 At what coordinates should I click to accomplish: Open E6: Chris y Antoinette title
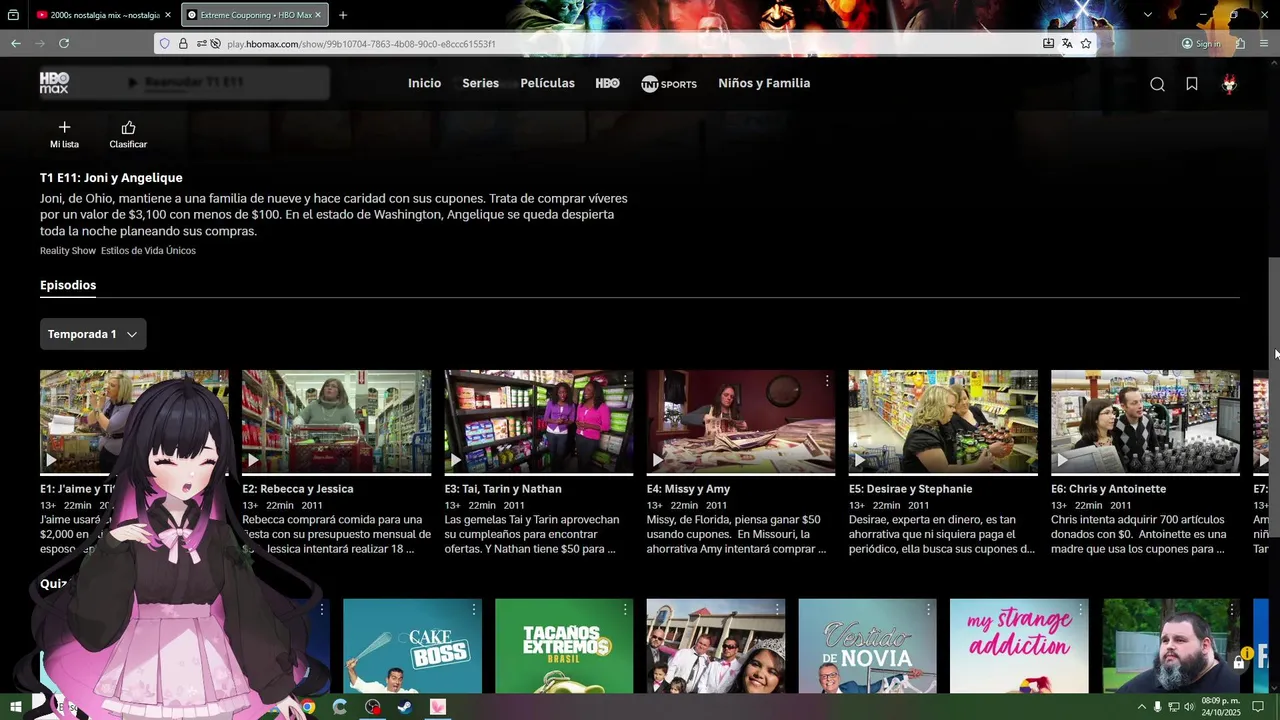(1108, 489)
